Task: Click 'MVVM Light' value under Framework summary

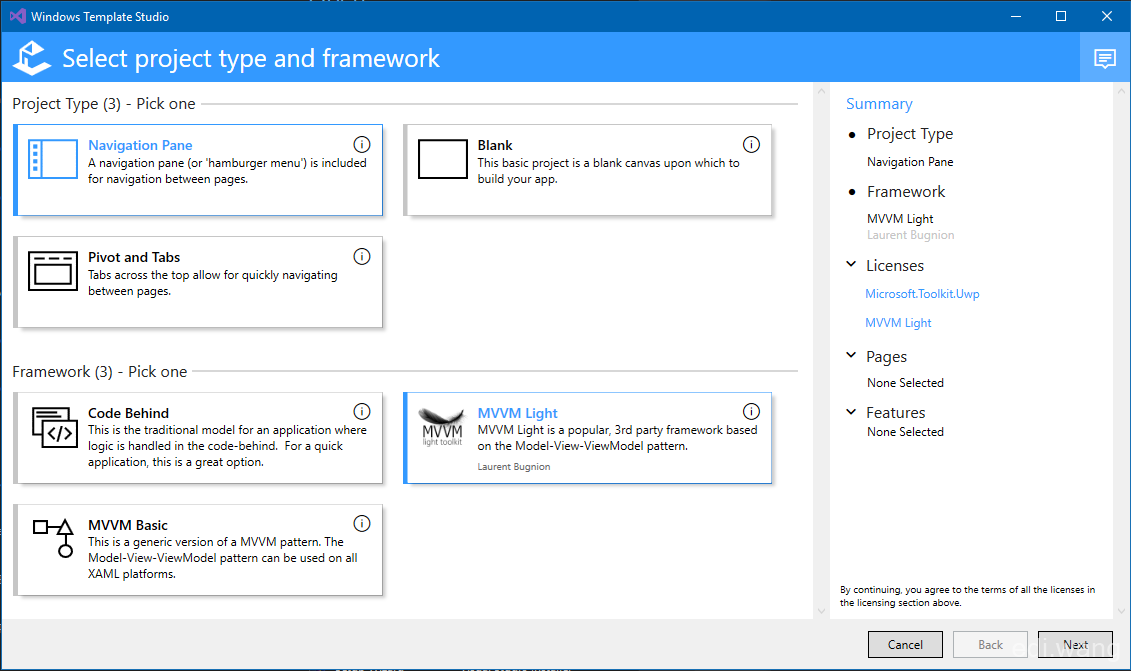Action: (900, 219)
